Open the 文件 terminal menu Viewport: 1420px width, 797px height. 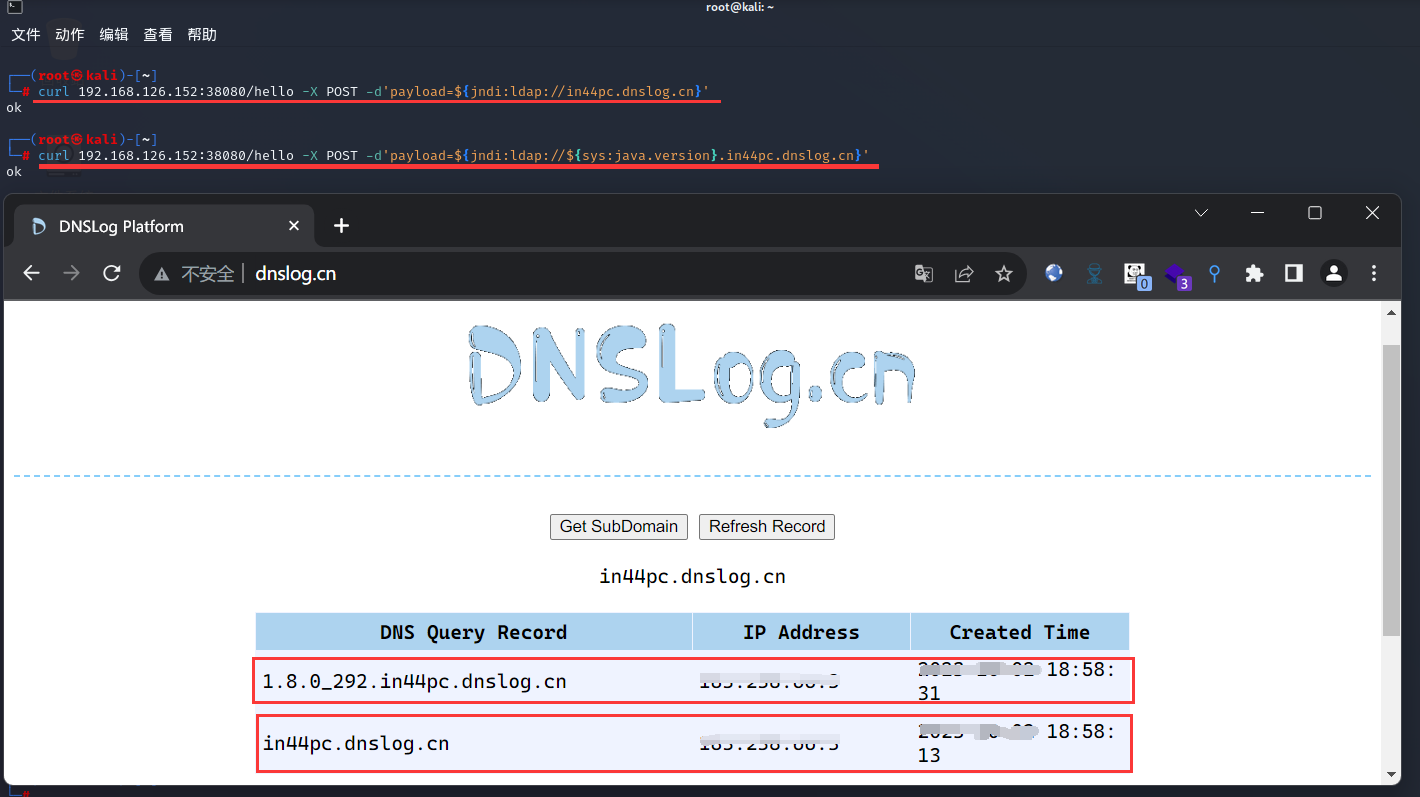(26, 35)
